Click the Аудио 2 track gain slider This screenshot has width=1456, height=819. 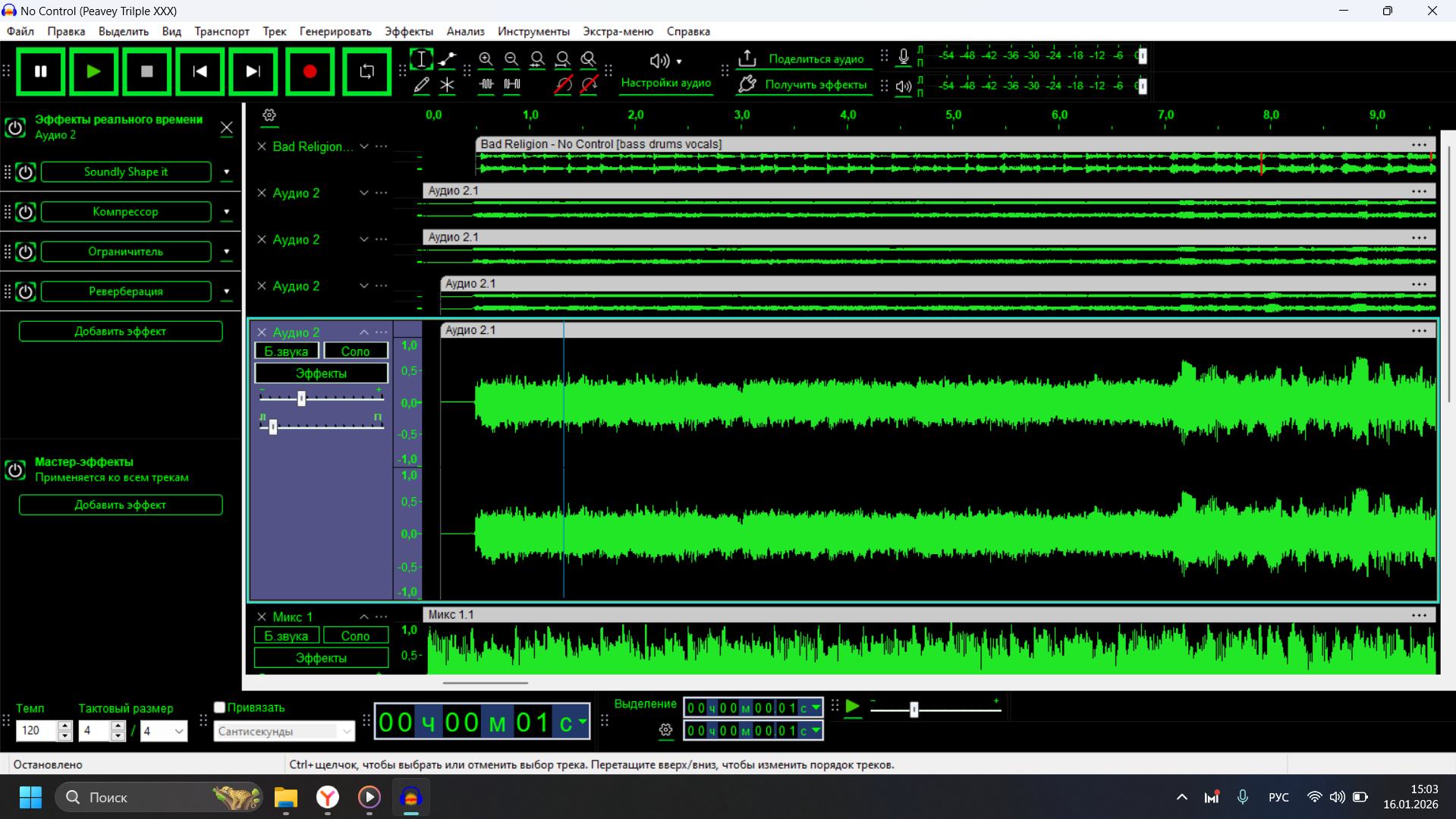coord(301,398)
